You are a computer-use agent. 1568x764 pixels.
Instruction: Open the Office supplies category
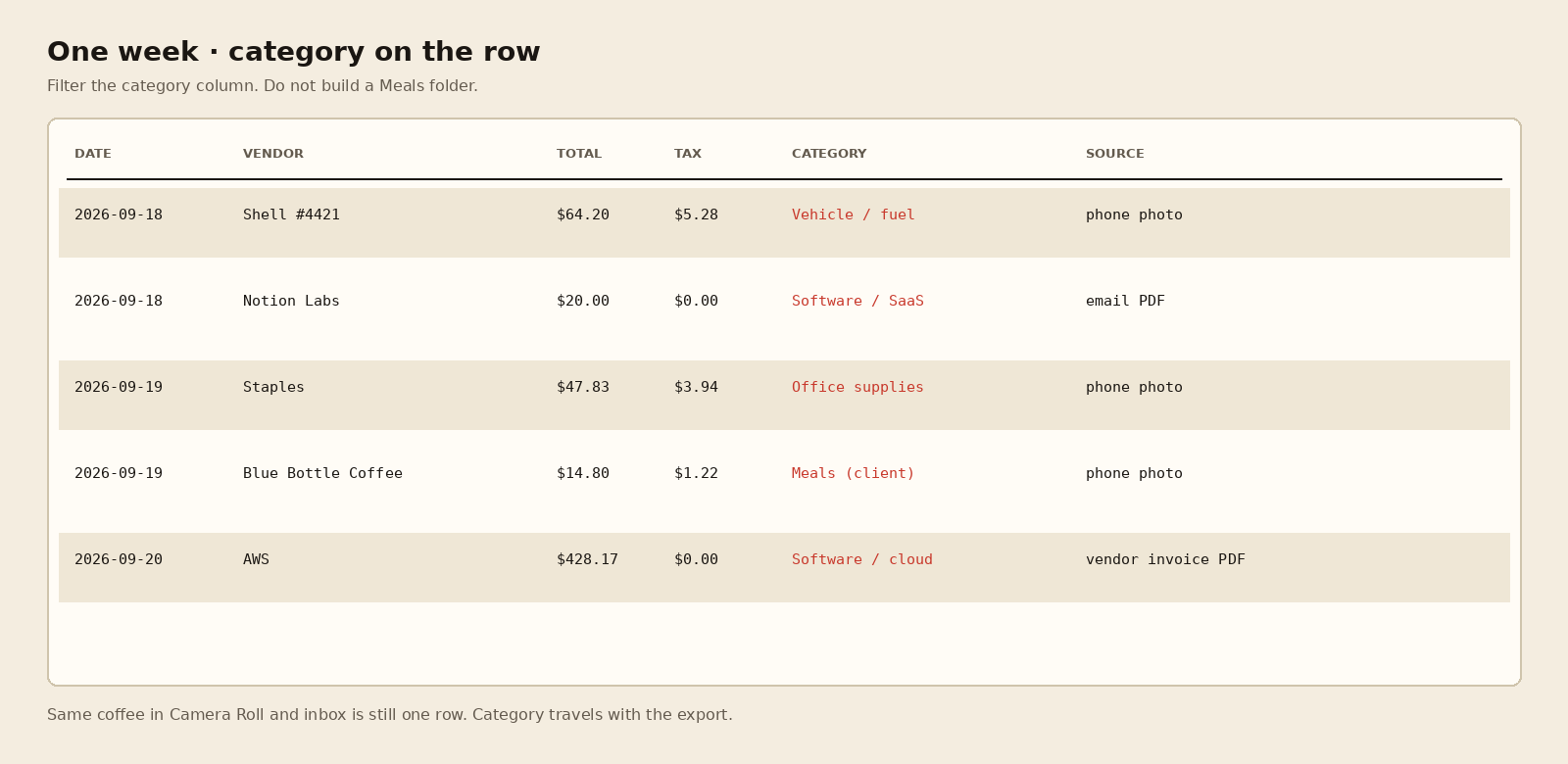click(857, 387)
